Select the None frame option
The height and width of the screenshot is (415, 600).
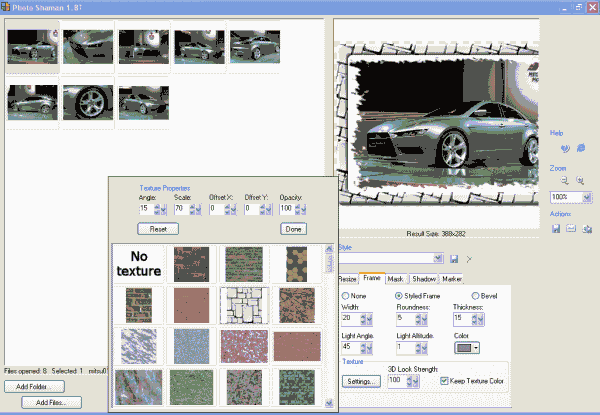(347, 296)
